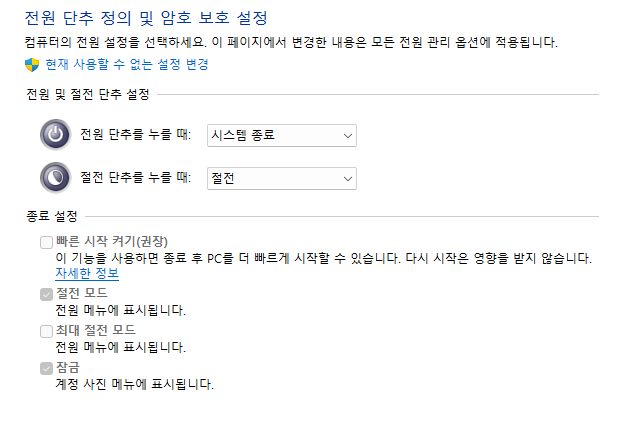Enable the 빠른 시작 켜기(권장) checkbox

click(x=46, y=242)
